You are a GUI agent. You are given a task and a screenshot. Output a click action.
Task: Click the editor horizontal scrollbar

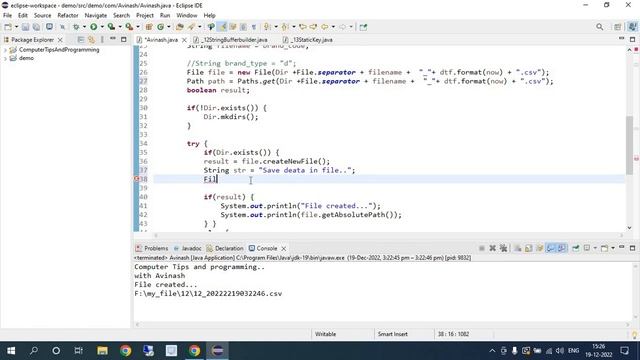388,235
